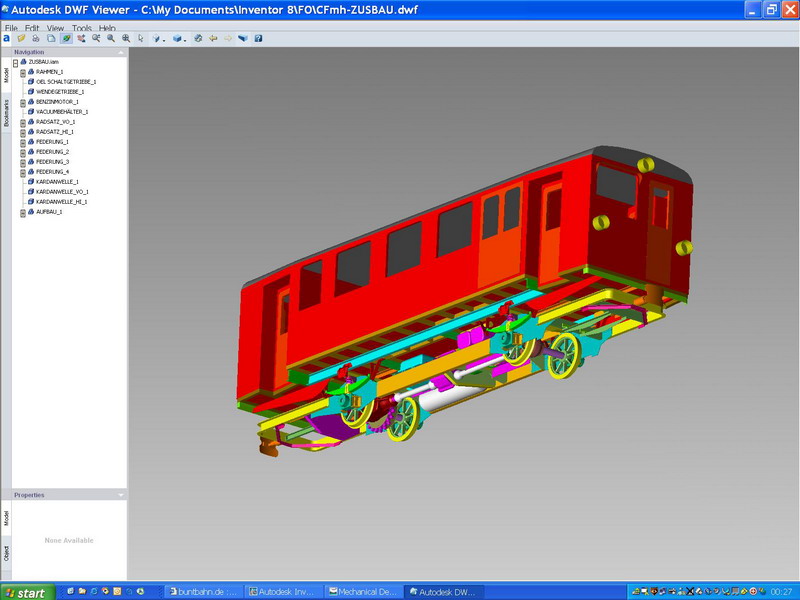Select FEDERUNG_1 tree item
800x600 pixels.
coord(52,142)
